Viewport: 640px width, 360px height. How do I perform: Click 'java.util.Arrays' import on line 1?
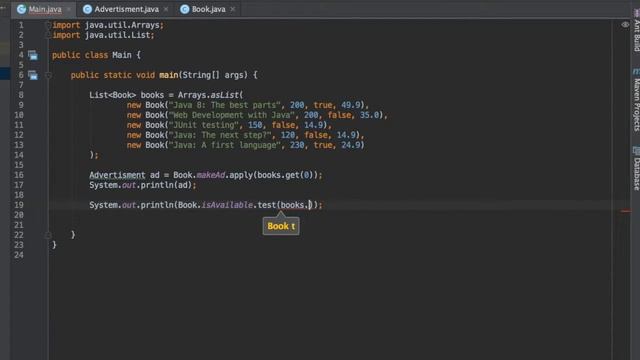tap(122, 25)
